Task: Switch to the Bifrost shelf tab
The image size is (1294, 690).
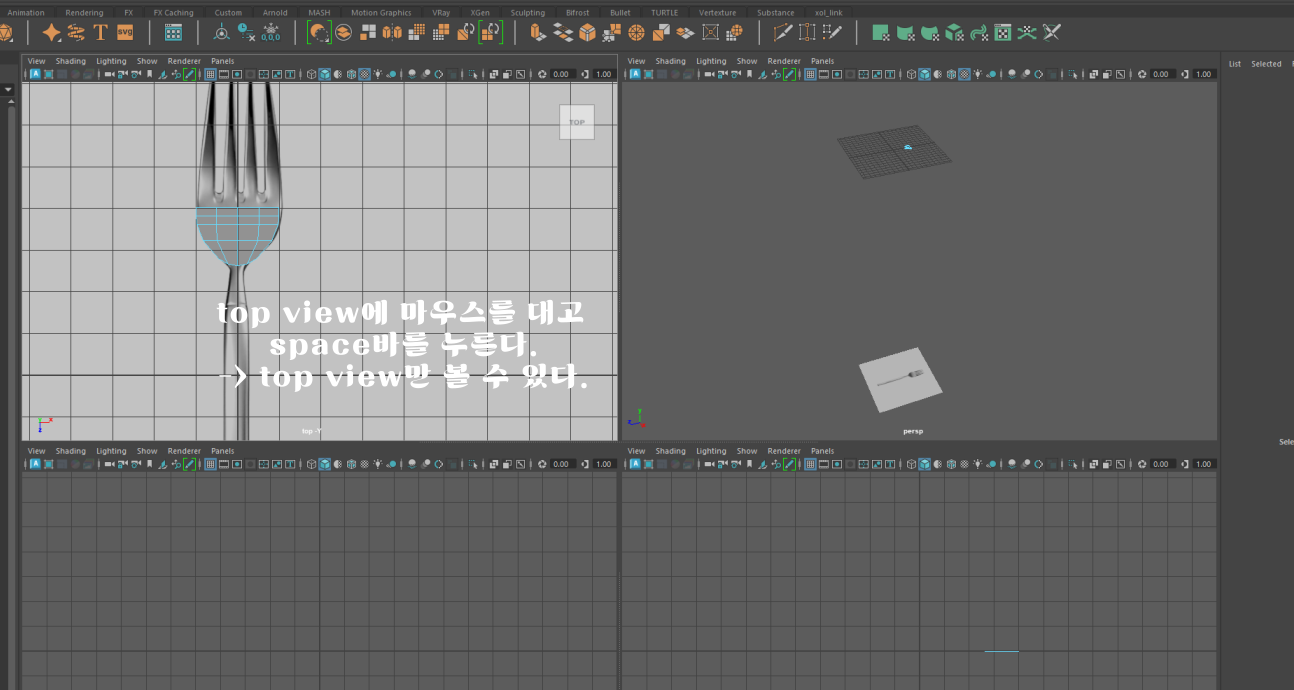Action: click(x=577, y=13)
